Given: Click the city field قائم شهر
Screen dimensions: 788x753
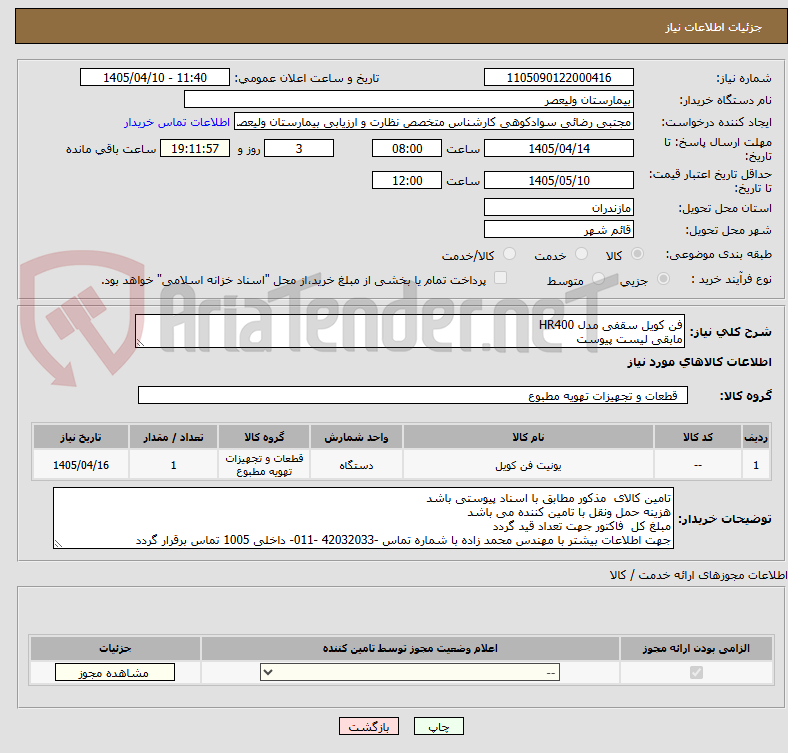Looking at the screenshot, I should [559, 229].
